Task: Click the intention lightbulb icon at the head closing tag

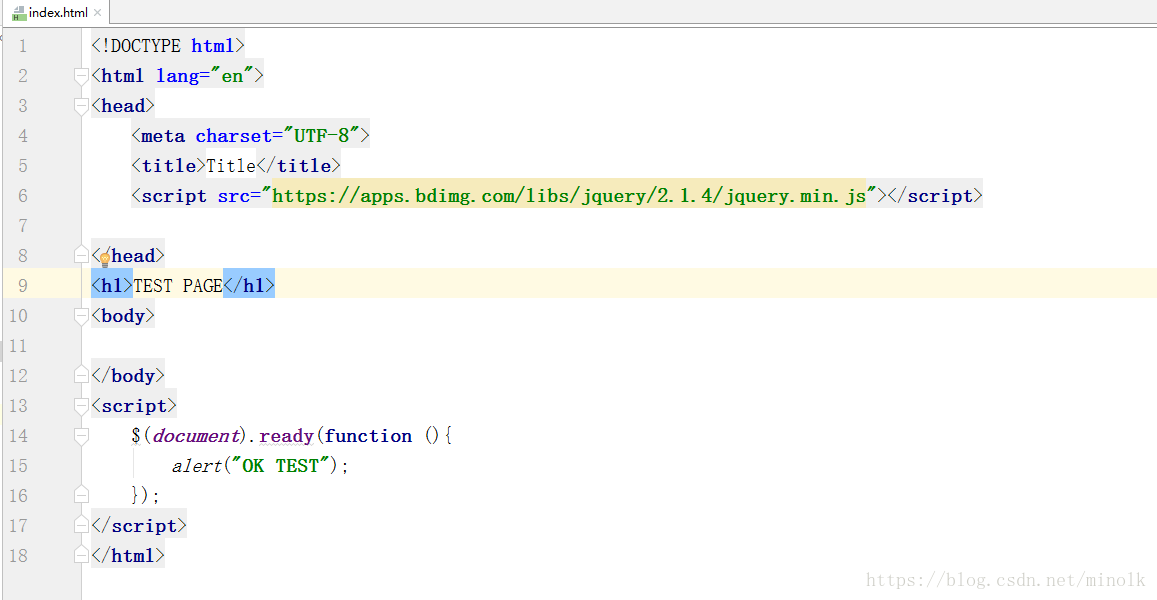Action: 104,259
